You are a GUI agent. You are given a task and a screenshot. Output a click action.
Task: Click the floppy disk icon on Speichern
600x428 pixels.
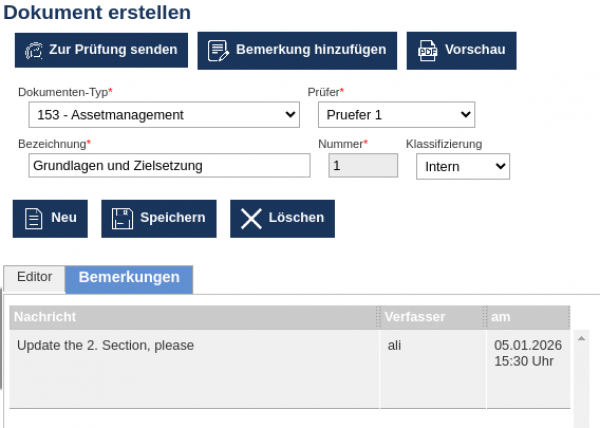point(122,218)
